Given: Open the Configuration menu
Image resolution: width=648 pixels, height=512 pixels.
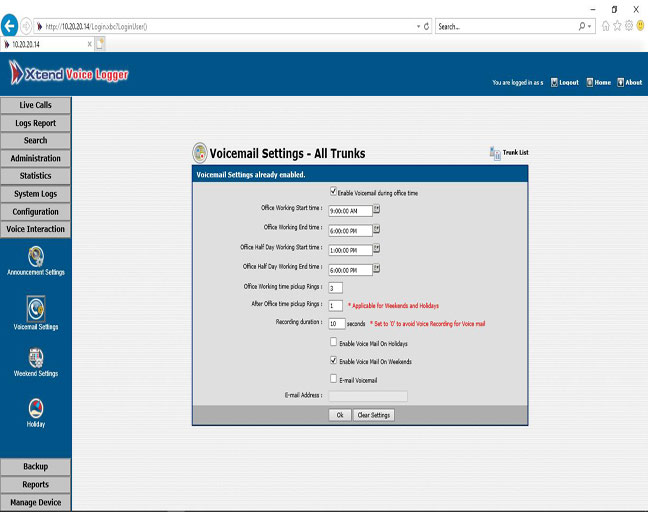Looking at the screenshot, I should coord(36,212).
